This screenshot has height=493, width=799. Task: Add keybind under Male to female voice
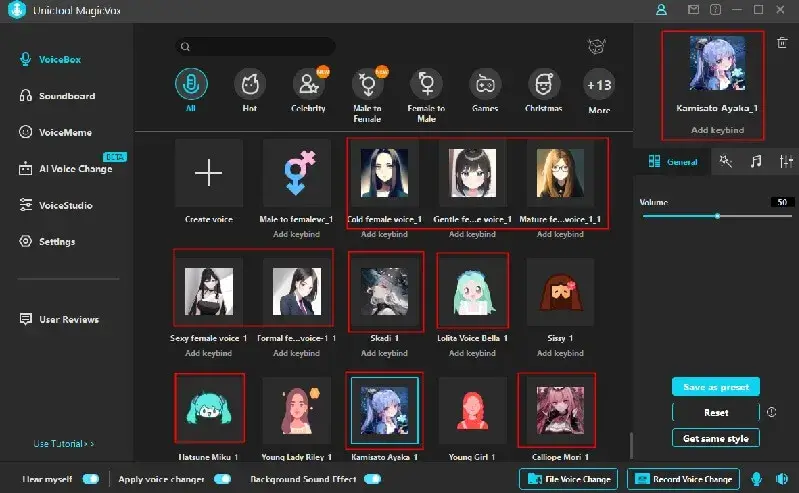coord(297,234)
